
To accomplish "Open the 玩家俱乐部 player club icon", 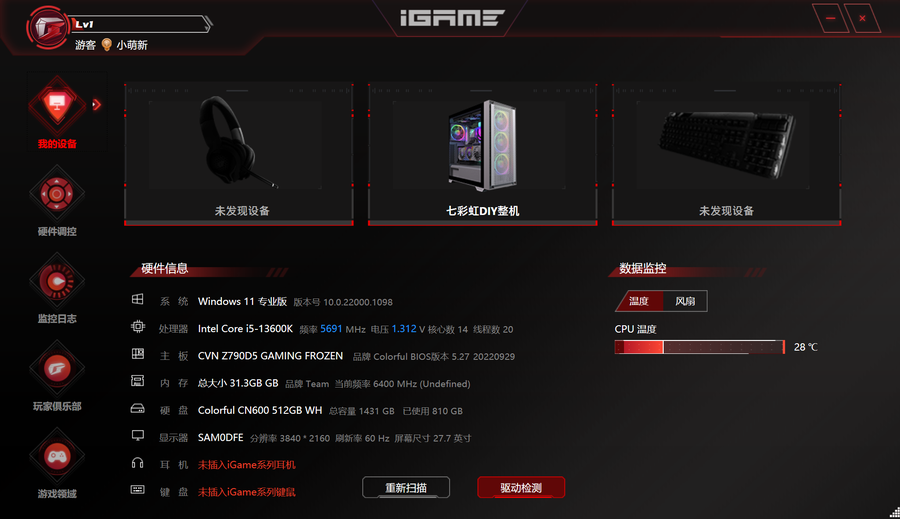I will click(x=57, y=369).
